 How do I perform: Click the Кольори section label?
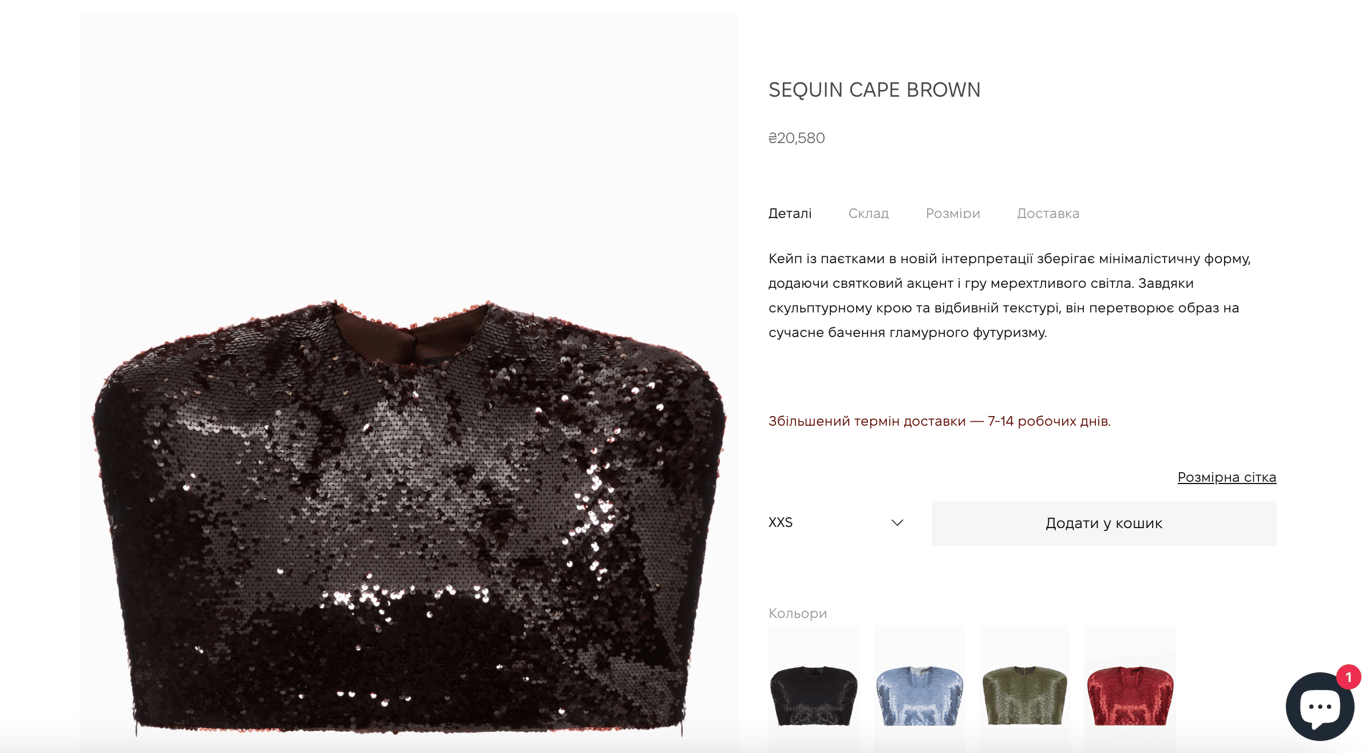(797, 613)
